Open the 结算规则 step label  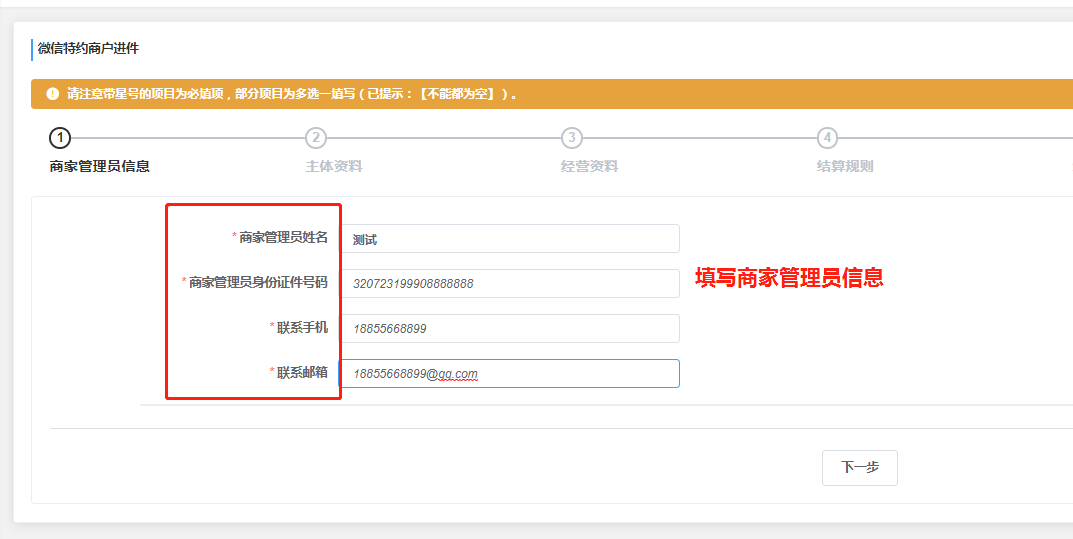pyautogui.click(x=845, y=166)
